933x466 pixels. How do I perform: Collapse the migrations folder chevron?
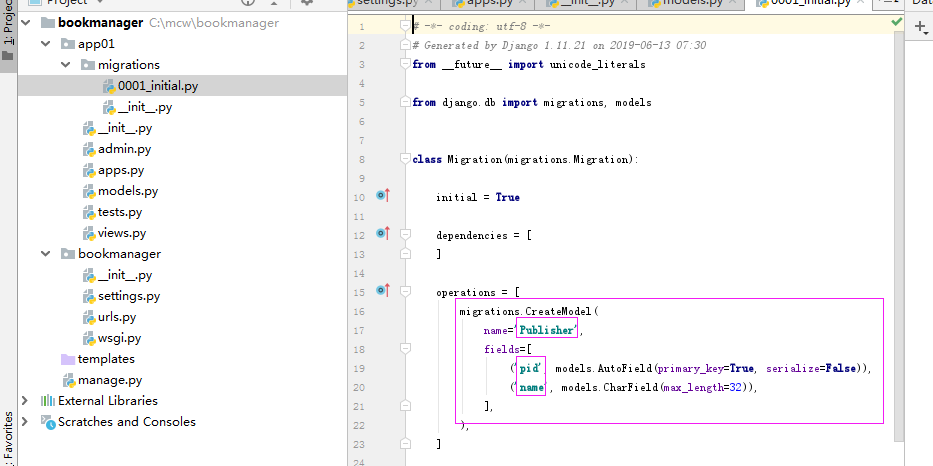point(66,65)
